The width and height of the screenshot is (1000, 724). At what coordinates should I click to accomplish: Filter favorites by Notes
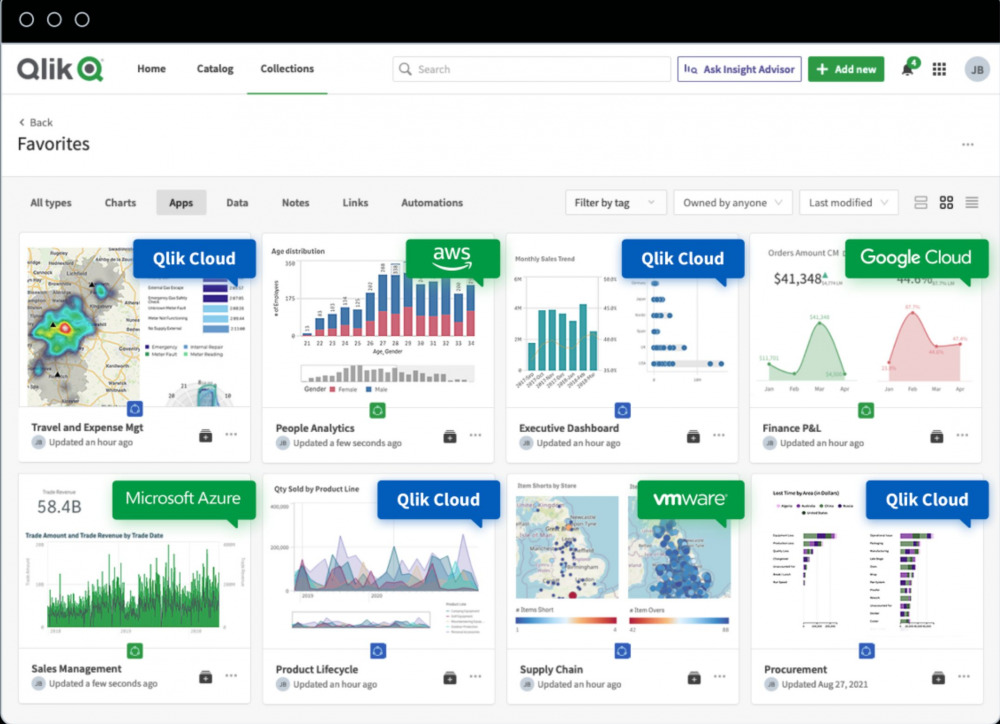[295, 203]
